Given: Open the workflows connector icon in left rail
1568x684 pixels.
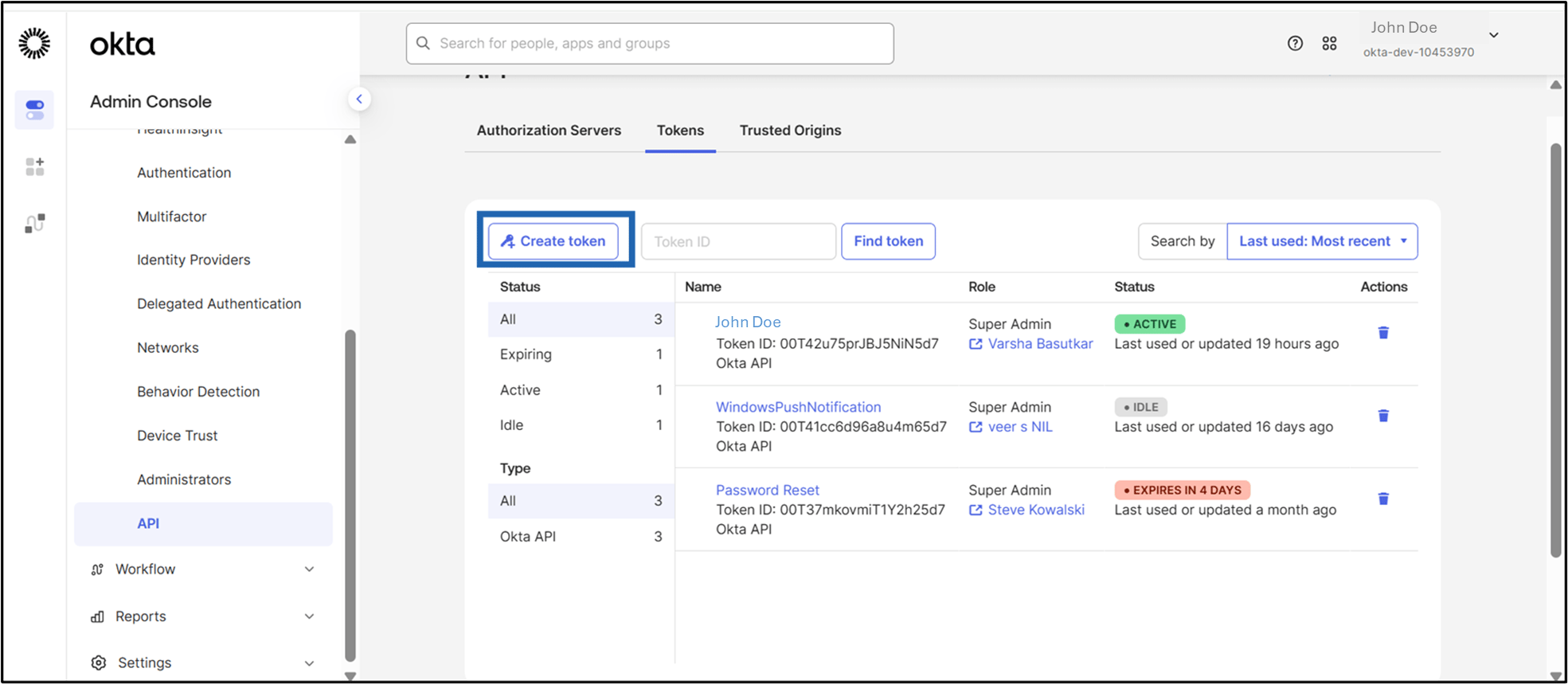Looking at the screenshot, I should pos(34,223).
